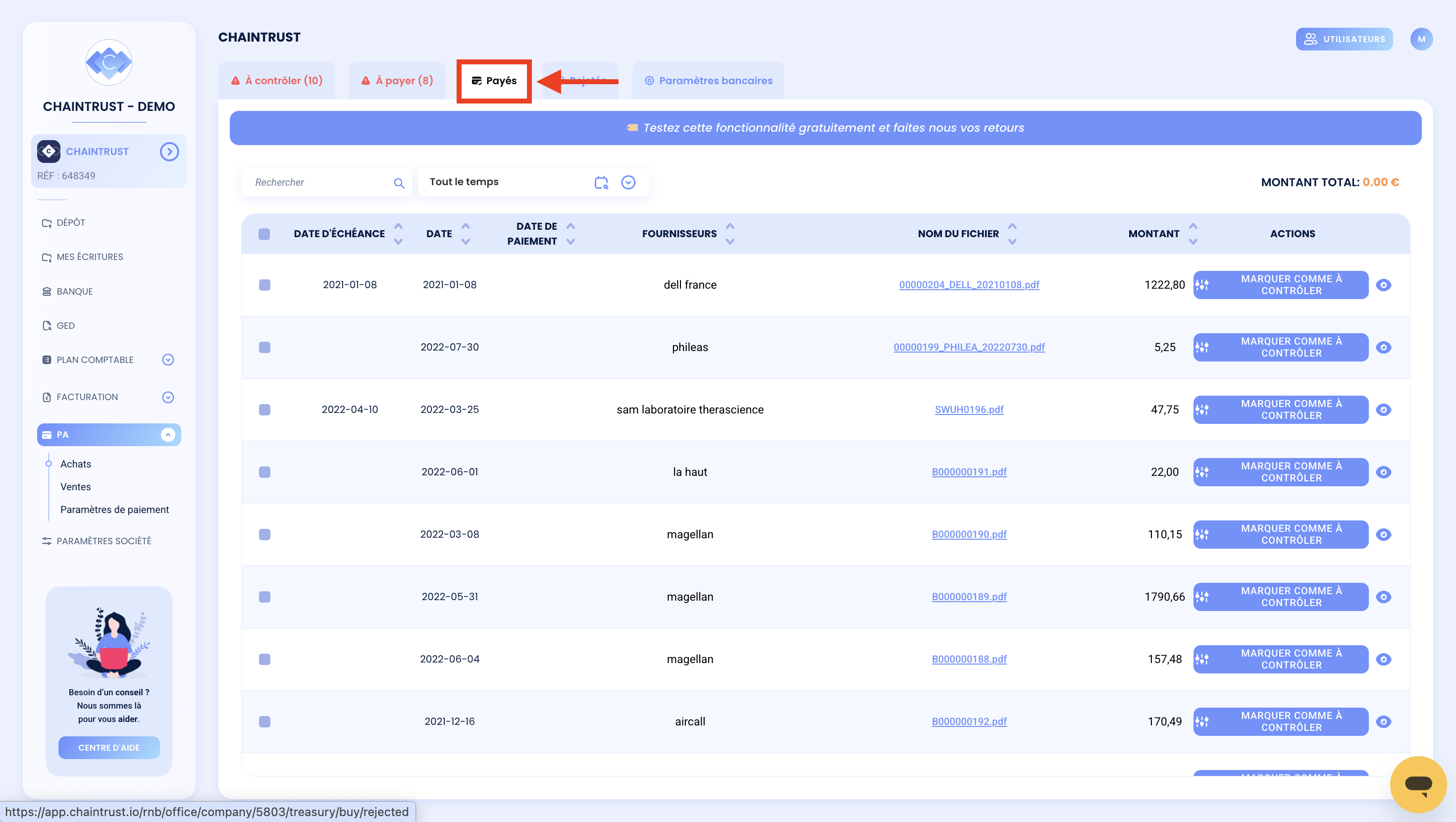Open file SWUH0196.pdf link

tap(969, 410)
